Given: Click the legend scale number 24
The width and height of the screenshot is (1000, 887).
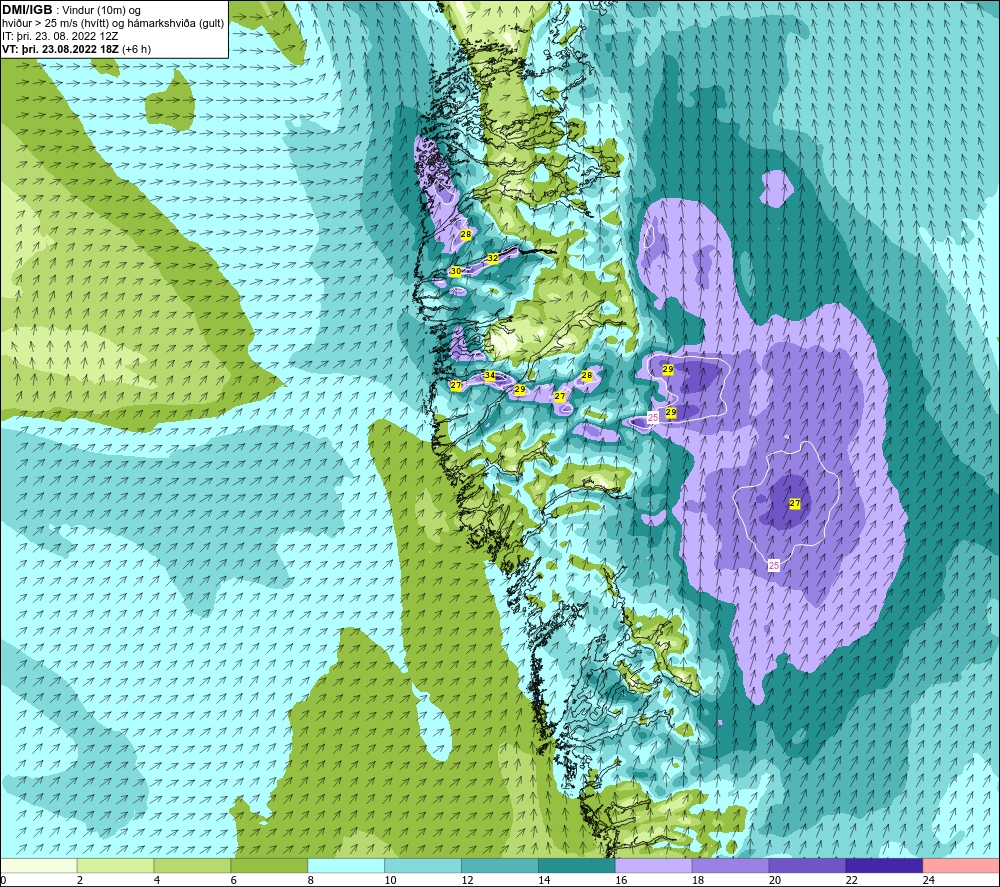Looking at the screenshot, I should tap(929, 880).
